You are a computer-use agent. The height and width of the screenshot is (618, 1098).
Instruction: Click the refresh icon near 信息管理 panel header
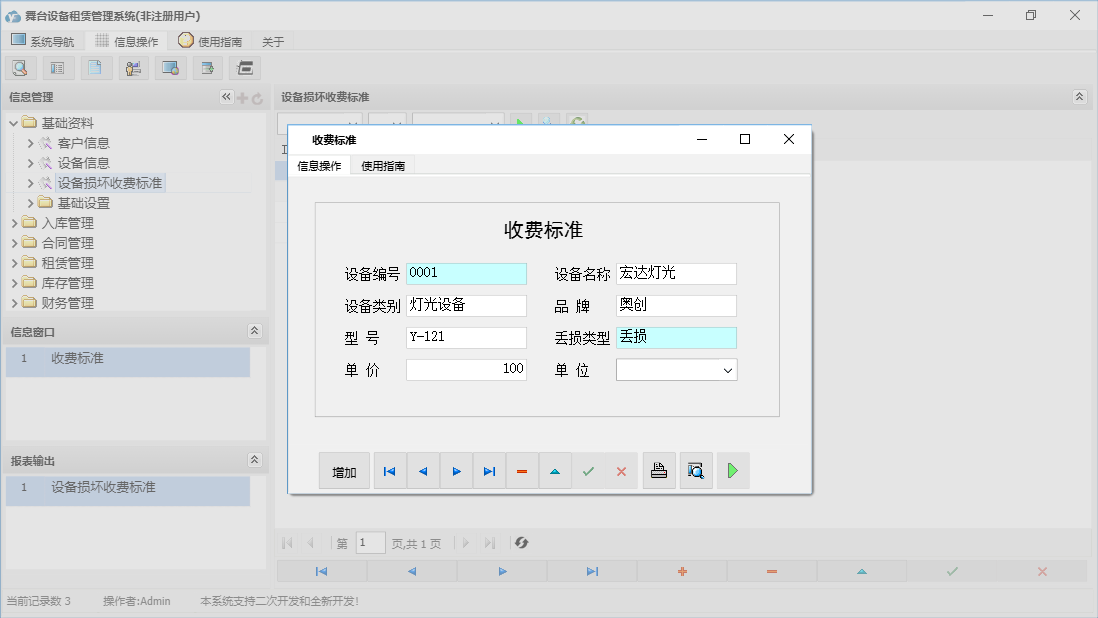[x=259, y=97]
